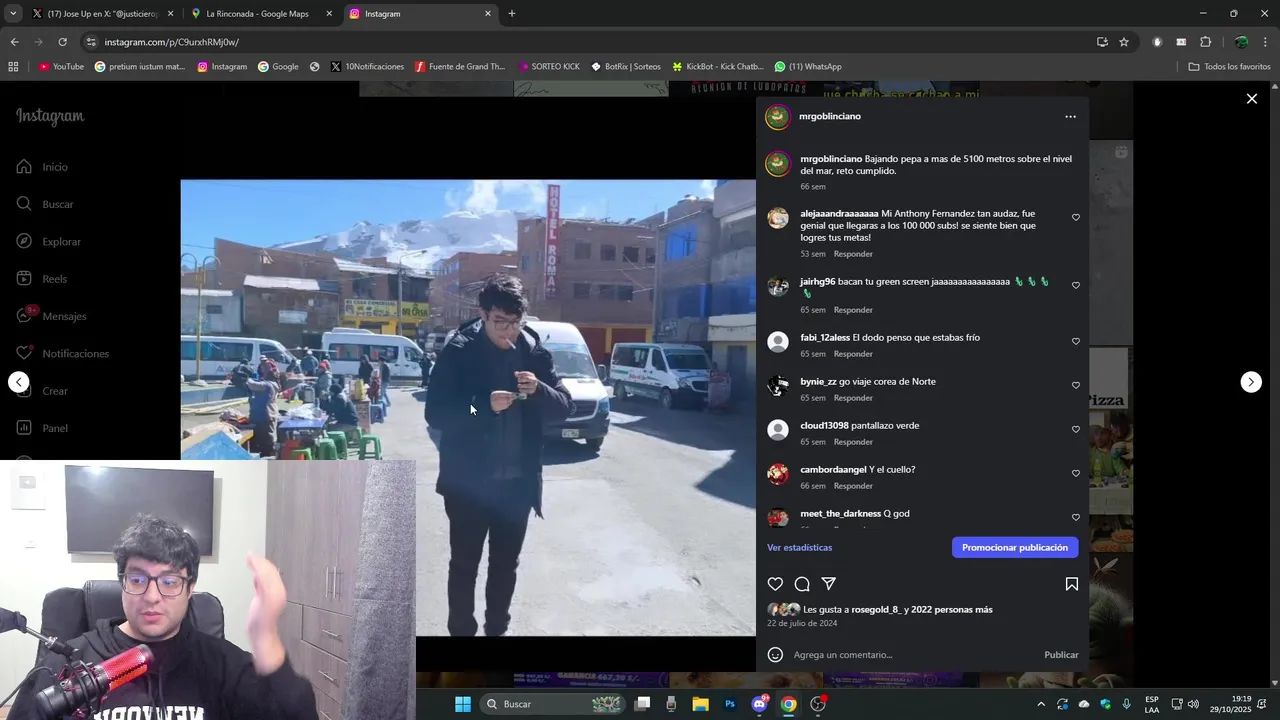Screen dimensions: 1280x720
Task: Save the post with bookmark icon
Action: point(1071,584)
